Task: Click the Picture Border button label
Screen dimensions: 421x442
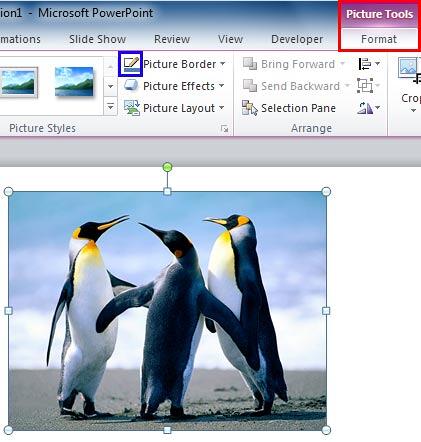Action: point(180,64)
